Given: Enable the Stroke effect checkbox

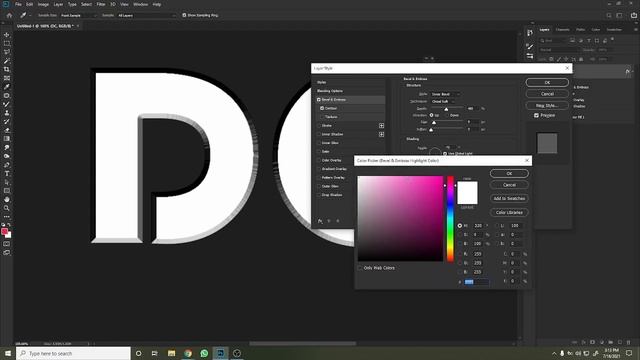Looking at the screenshot, I should coord(319,126).
